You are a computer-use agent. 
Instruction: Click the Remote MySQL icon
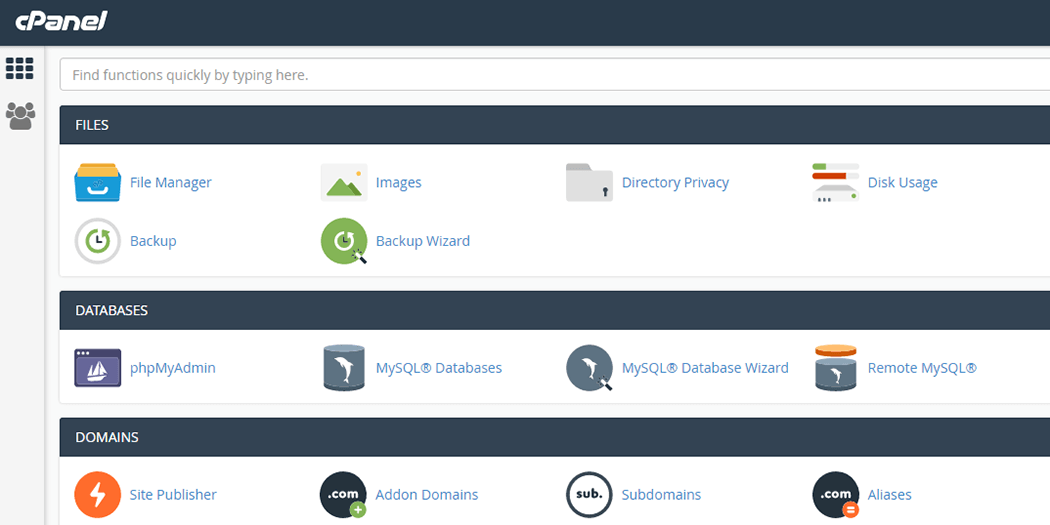(835, 368)
